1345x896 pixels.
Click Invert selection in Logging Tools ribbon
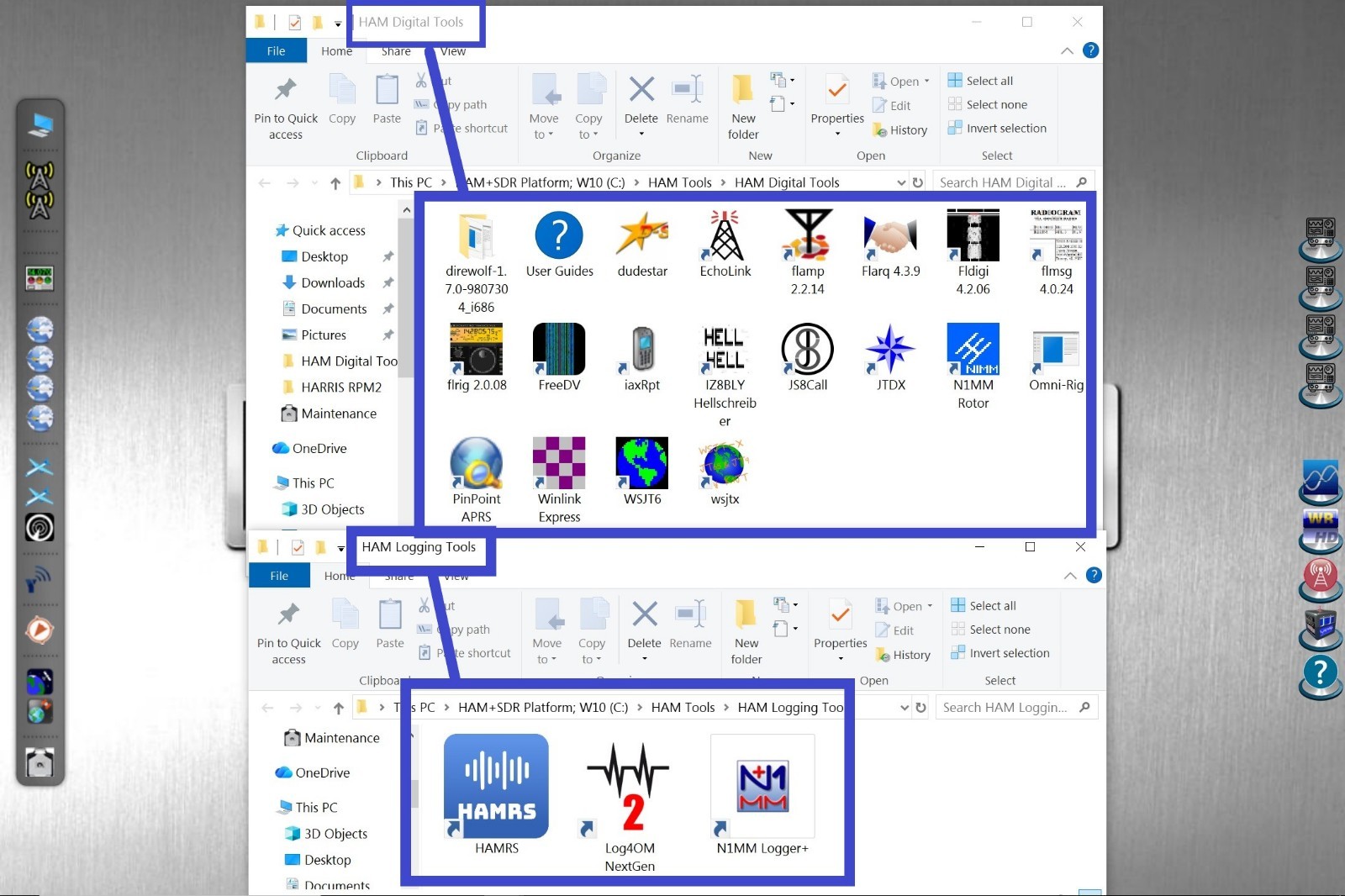(1009, 653)
